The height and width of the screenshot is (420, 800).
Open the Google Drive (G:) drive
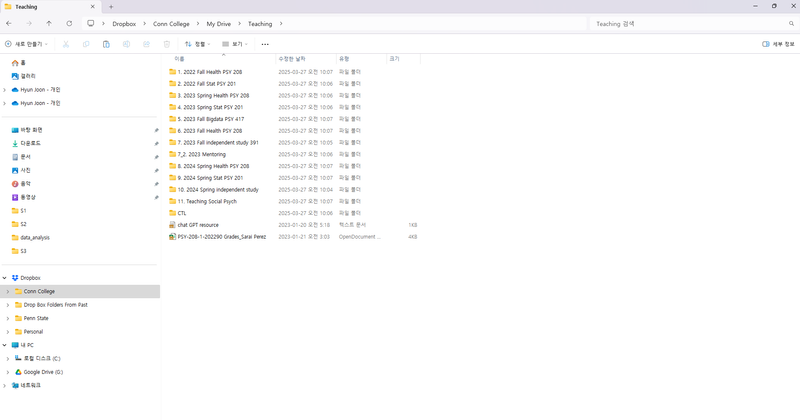43,371
